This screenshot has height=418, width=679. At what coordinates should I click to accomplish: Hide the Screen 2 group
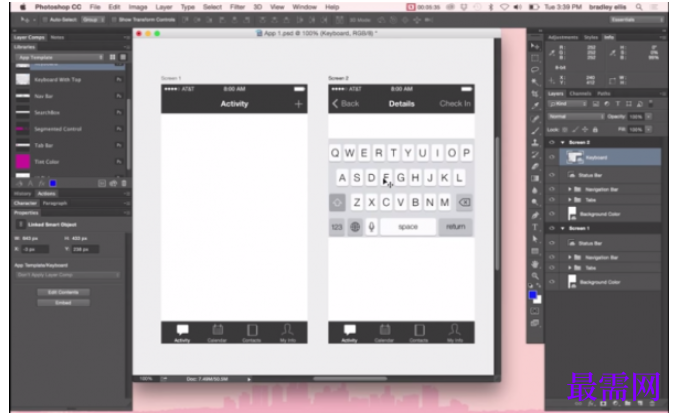point(552,142)
